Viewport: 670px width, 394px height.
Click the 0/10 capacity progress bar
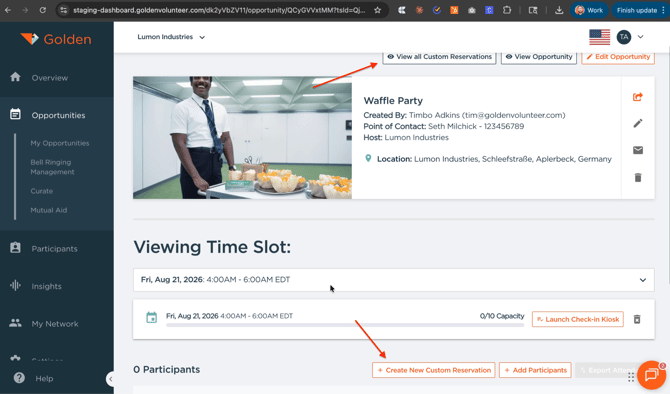pyautogui.click(x=345, y=325)
